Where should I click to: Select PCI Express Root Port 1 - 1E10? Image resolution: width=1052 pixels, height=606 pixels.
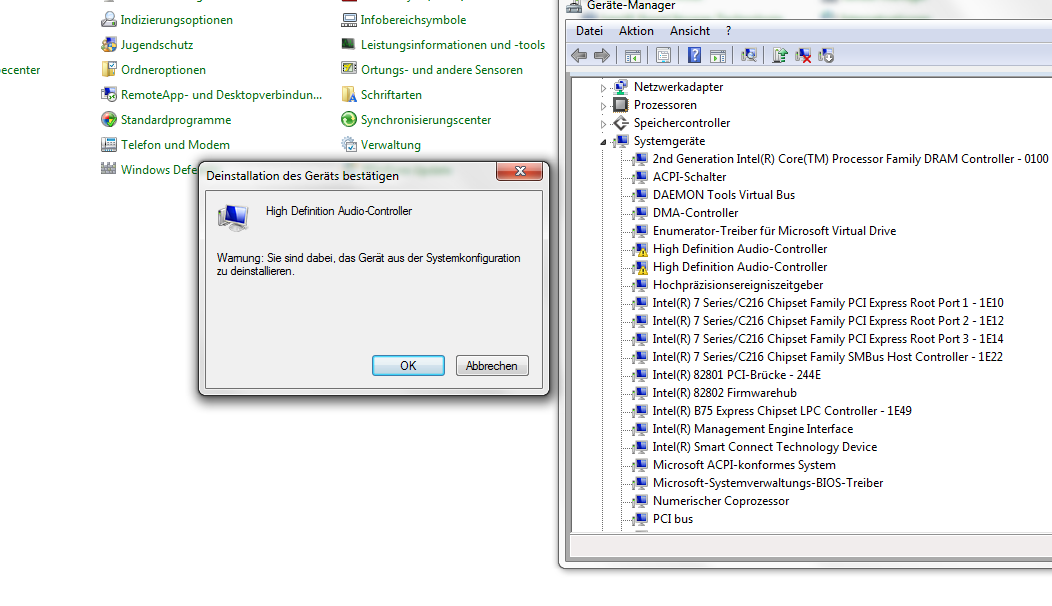[x=828, y=303]
